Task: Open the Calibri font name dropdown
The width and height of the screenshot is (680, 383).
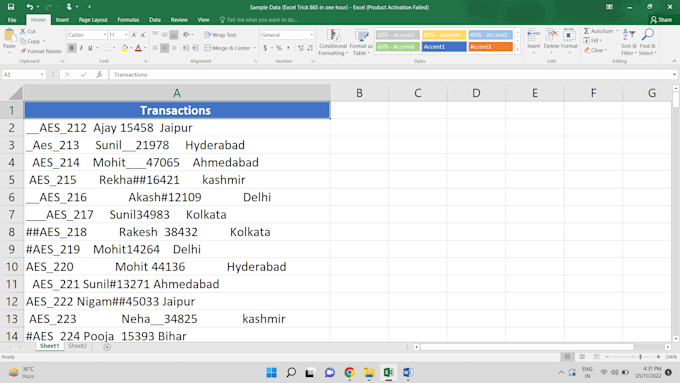Action: pos(105,35)
